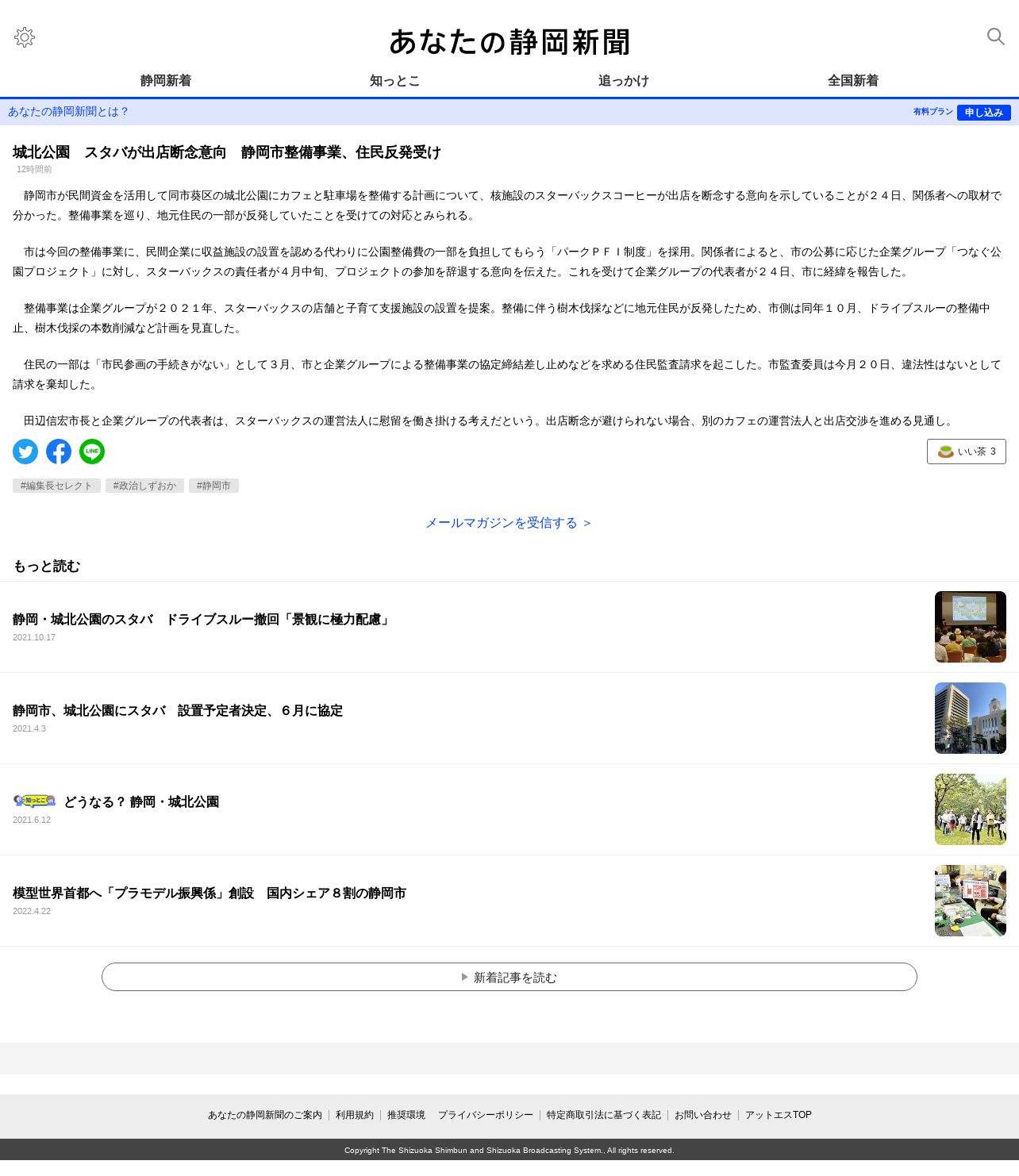Click the 知っとこ badge beside どうなる？静岡・城北公園
This screenshot has width=1019, height=1176.
[x=34, y=801]
